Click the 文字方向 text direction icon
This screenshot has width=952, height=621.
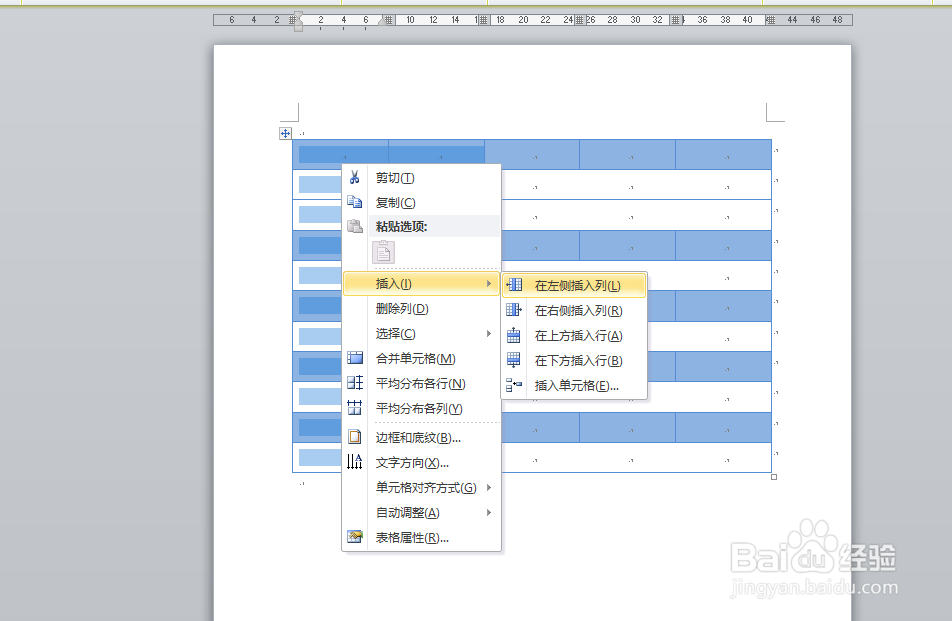(355, 461)
